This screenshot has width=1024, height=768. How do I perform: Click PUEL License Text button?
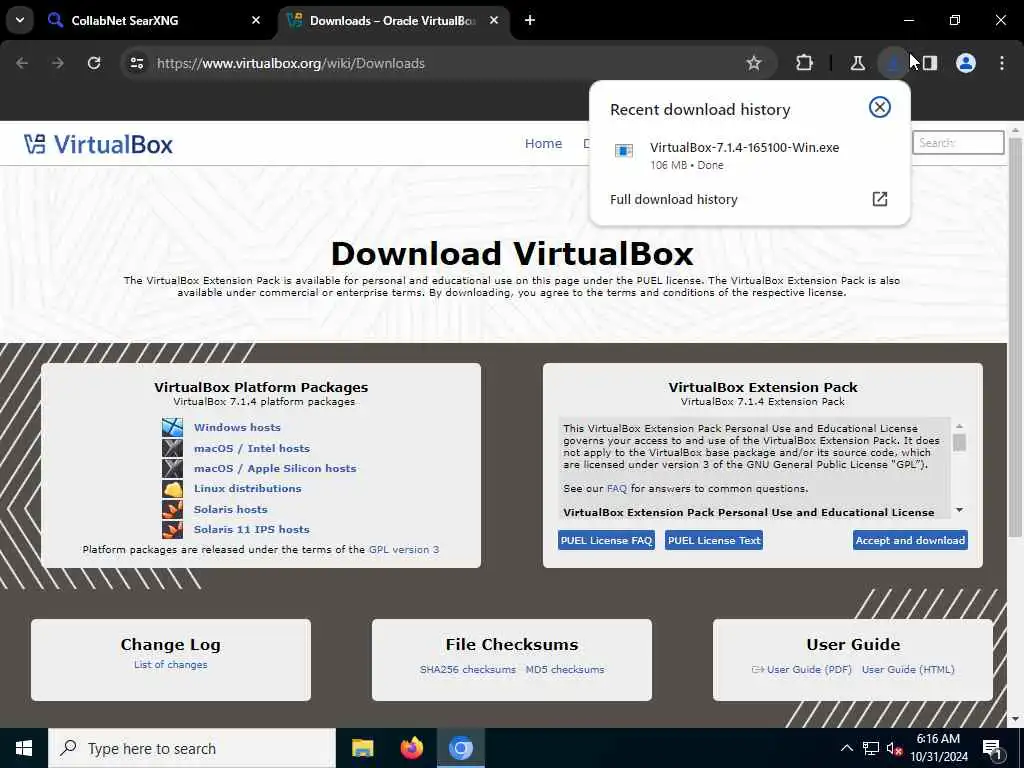tap(714, 540)
